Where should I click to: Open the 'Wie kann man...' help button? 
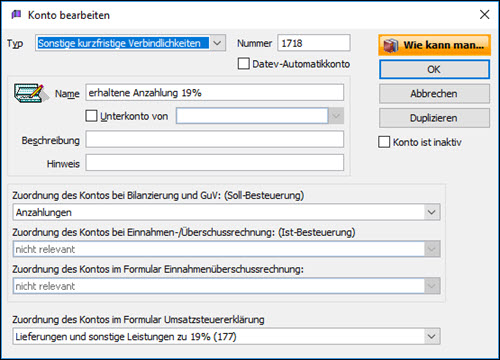click(x=434, y=45)
